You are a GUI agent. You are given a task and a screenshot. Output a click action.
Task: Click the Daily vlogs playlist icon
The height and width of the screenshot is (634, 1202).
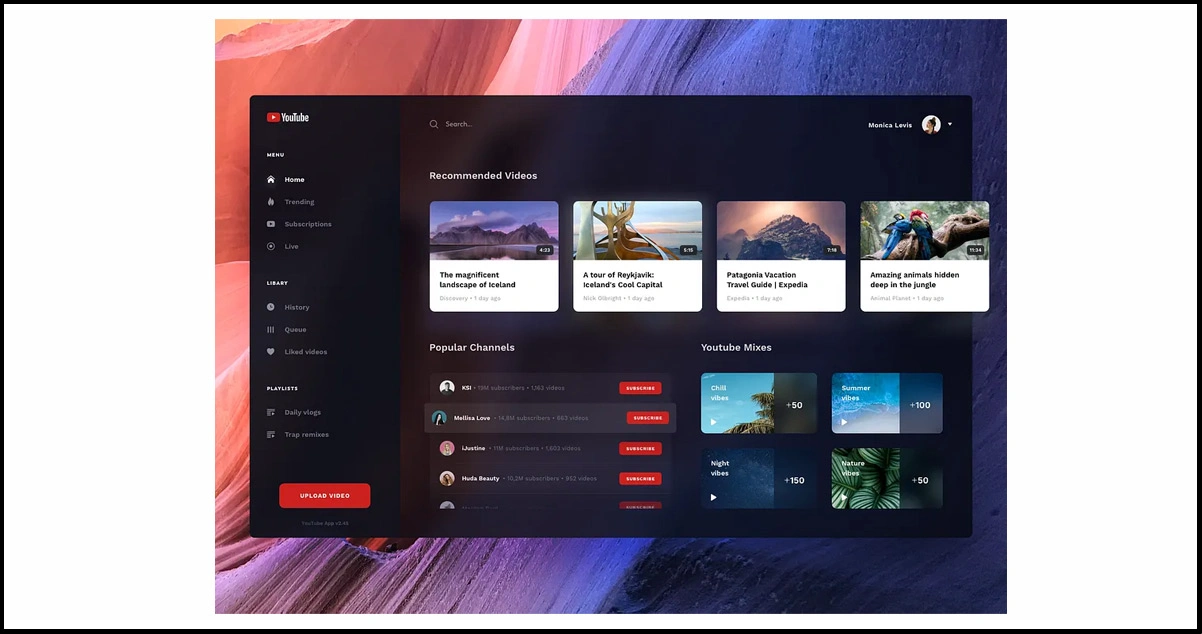point(271,412)
